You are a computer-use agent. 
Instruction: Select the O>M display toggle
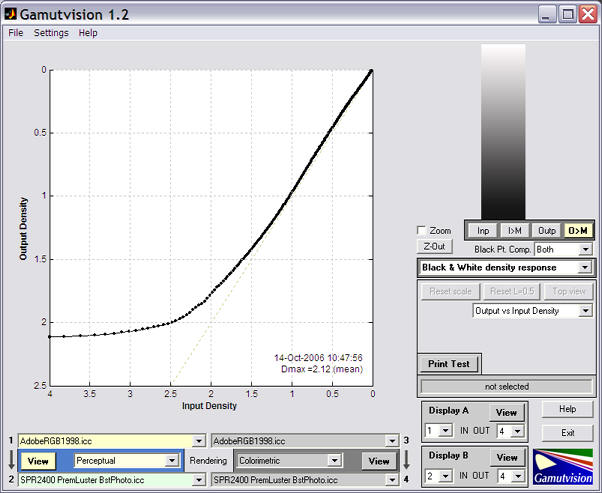pos(577,231)
